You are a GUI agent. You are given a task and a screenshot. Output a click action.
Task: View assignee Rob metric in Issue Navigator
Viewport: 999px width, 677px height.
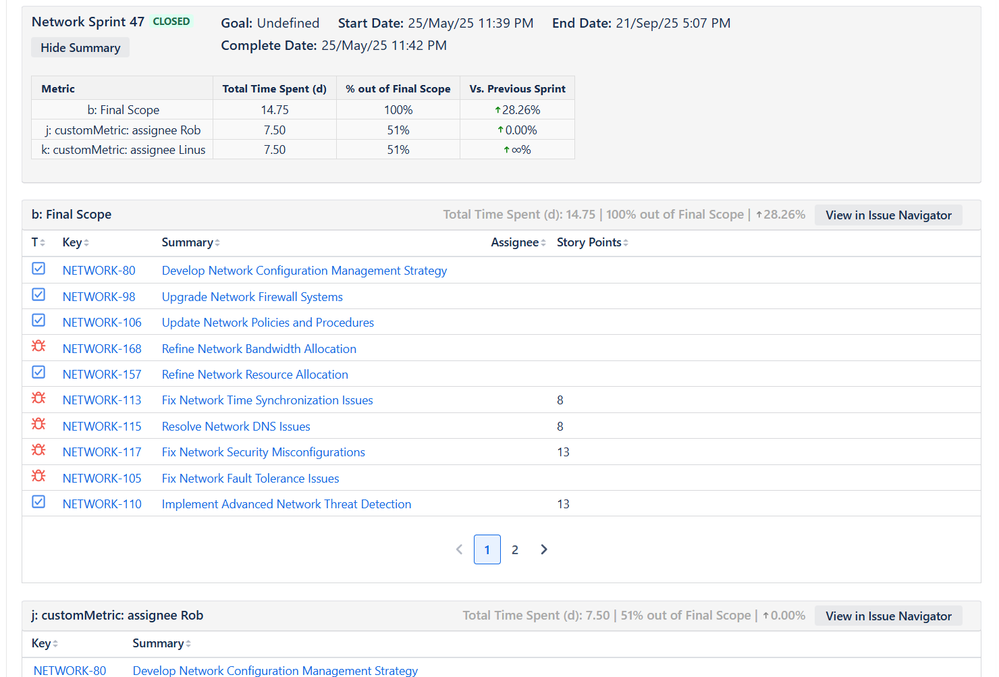point(888,616)
